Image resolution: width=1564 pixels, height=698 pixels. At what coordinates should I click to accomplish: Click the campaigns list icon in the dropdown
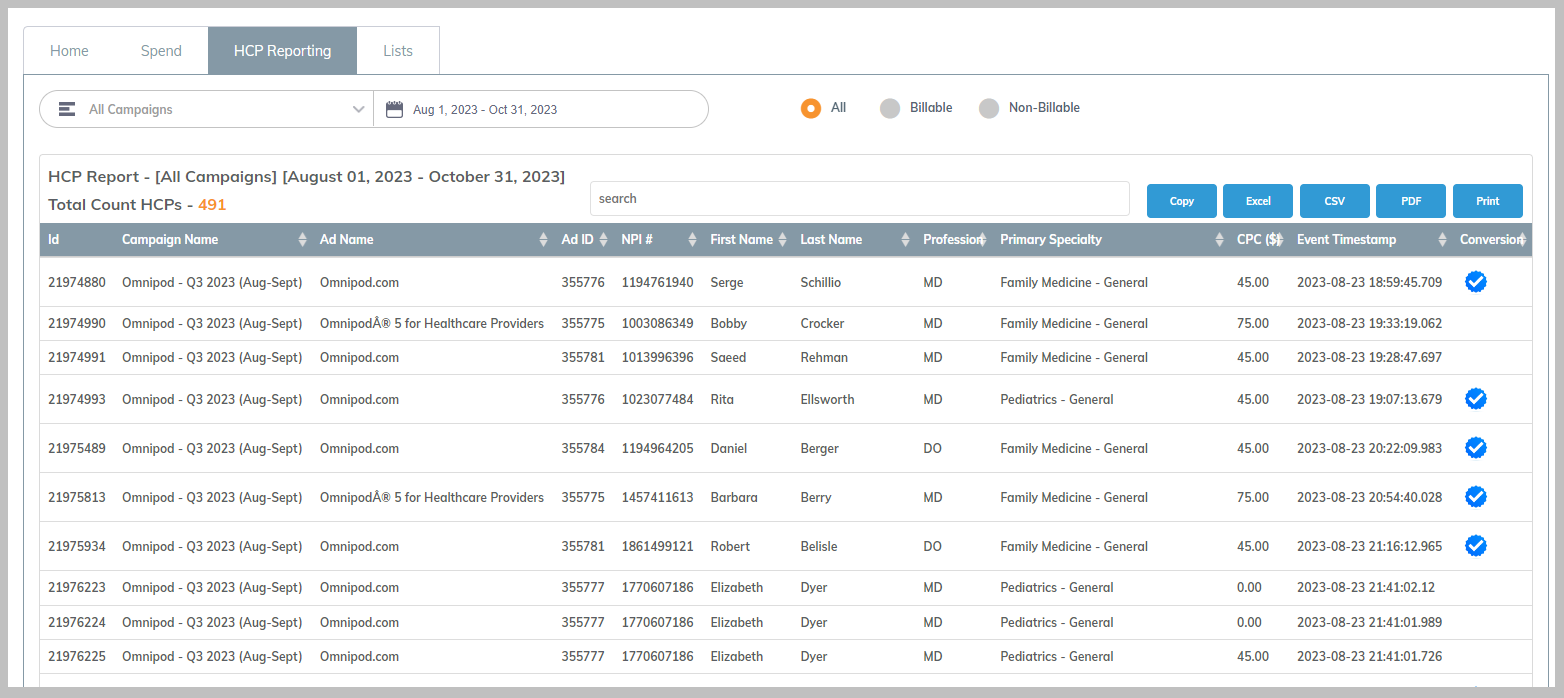(67, 109)
